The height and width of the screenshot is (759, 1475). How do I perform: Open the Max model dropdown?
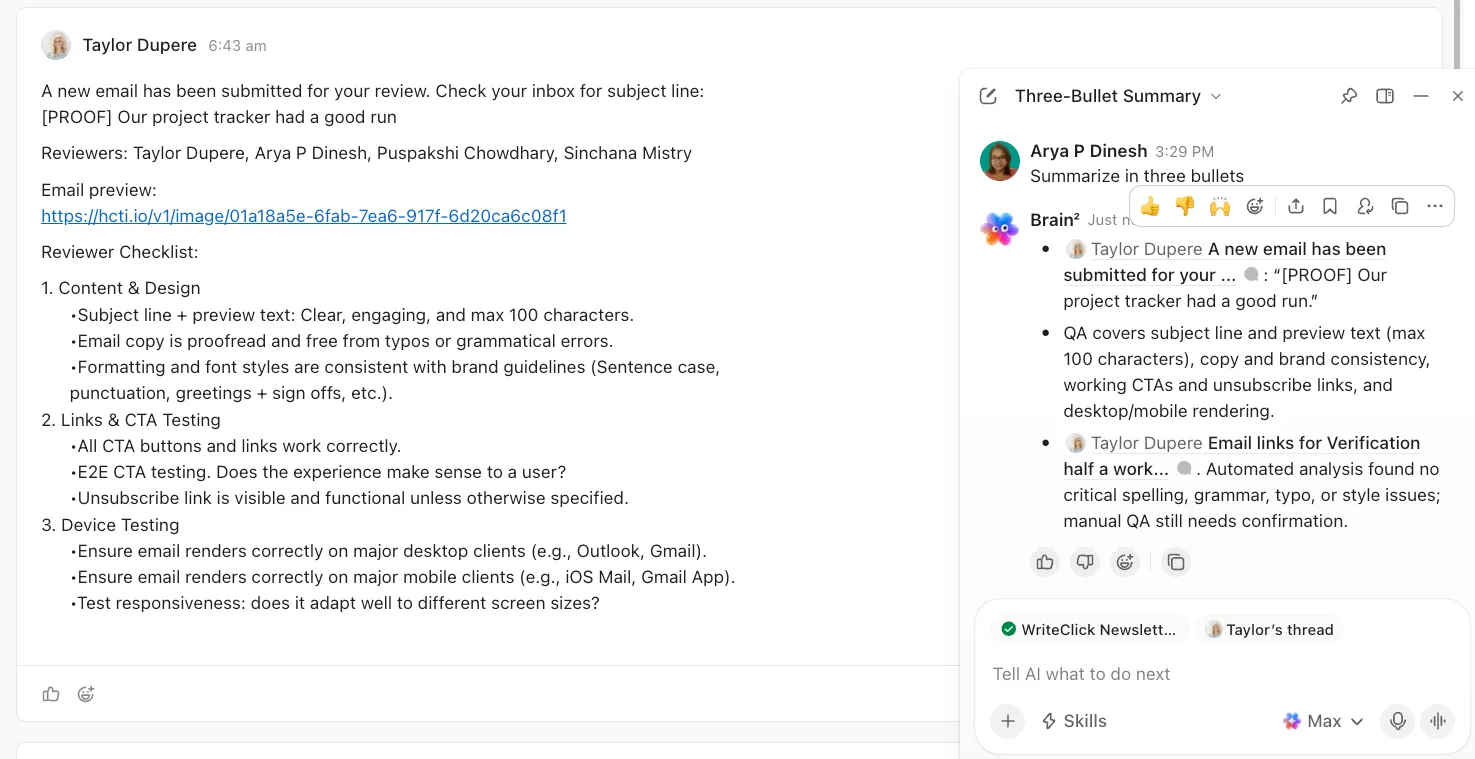click(x=1324, y=721)
